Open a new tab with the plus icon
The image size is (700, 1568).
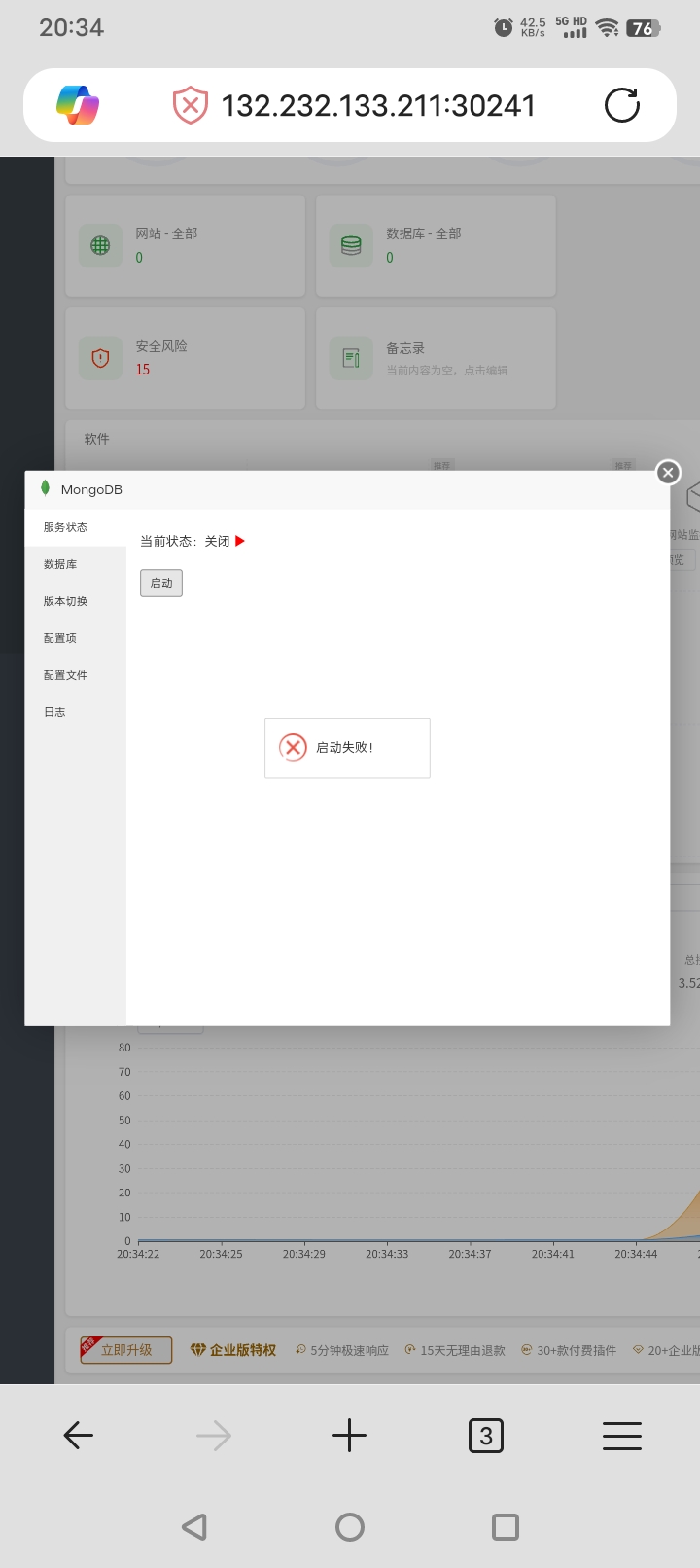coord(349,1435)
